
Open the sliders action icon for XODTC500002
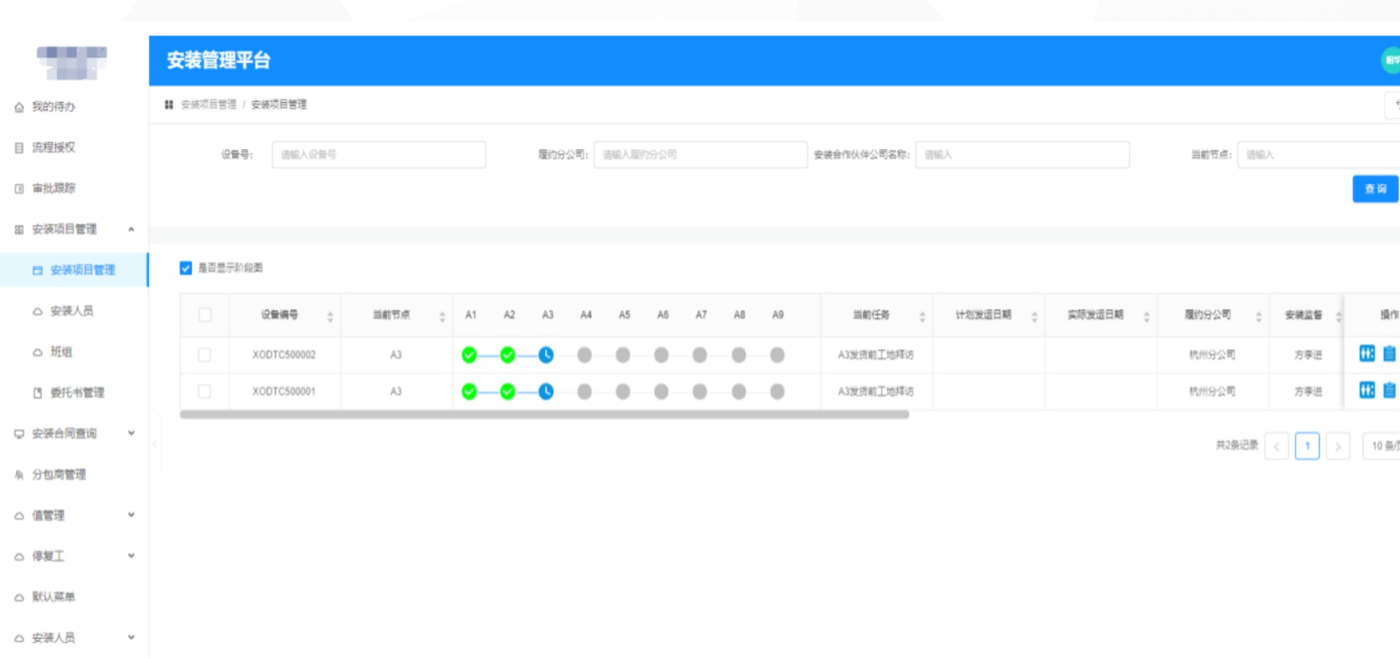pos(1367,354)
